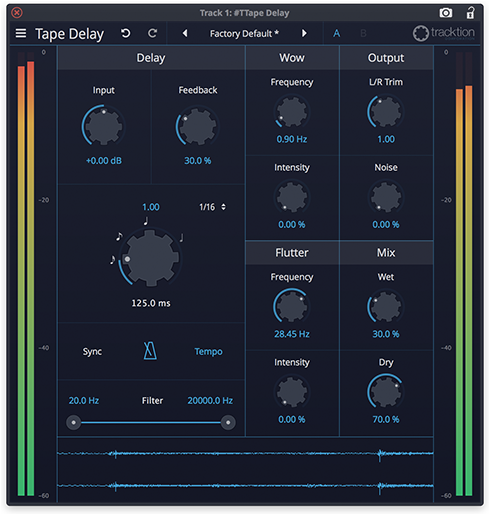
Task: Click the Tempo sync label
Action: click(x=208, y=351)
